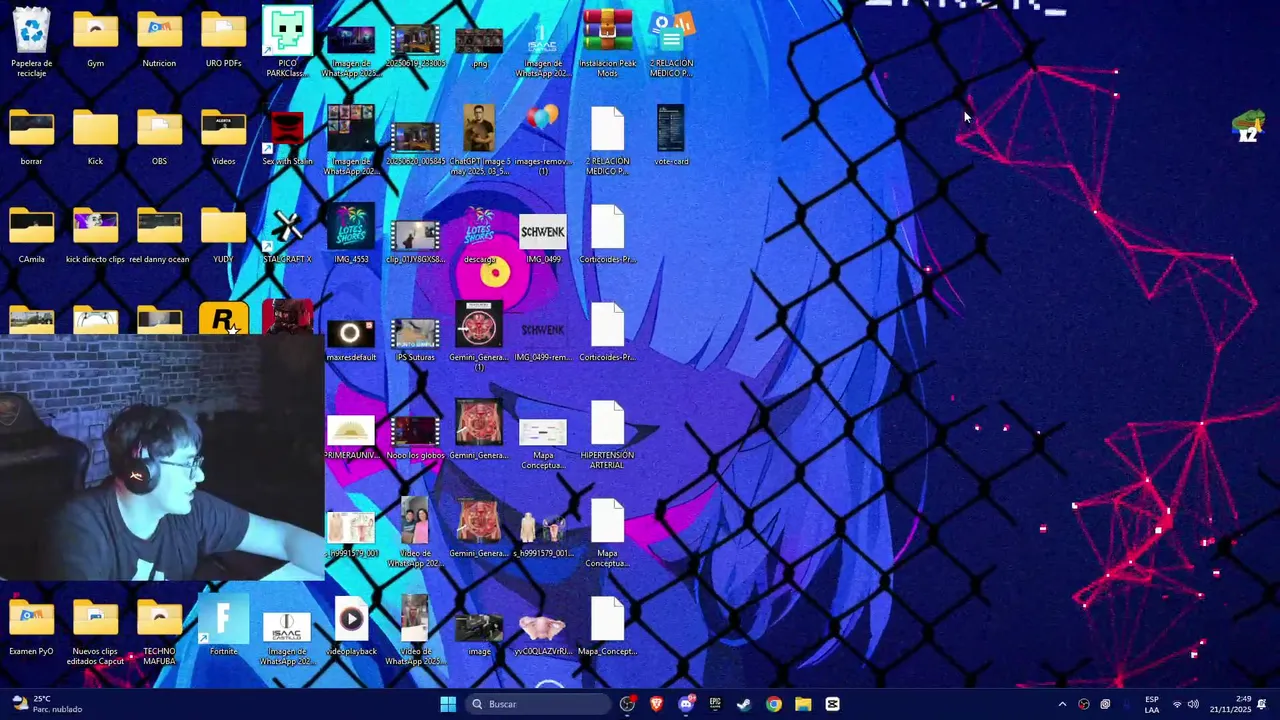Viewport: 1280px width, 720px height.
Task: Click the Windows Start button
Action: tap(448, 704)
